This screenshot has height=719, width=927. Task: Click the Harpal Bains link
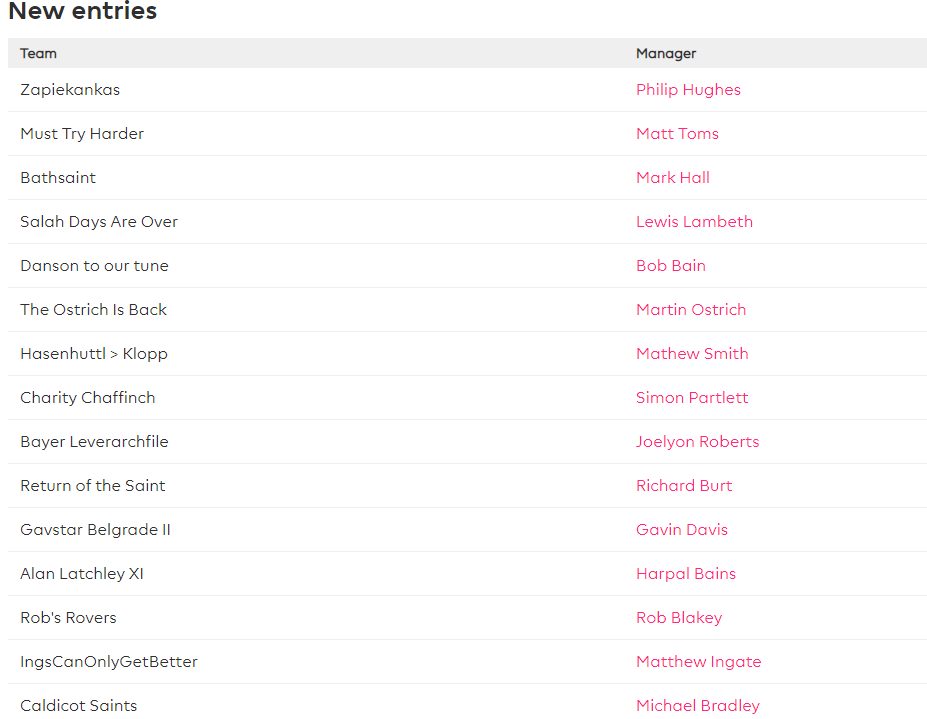686,574
